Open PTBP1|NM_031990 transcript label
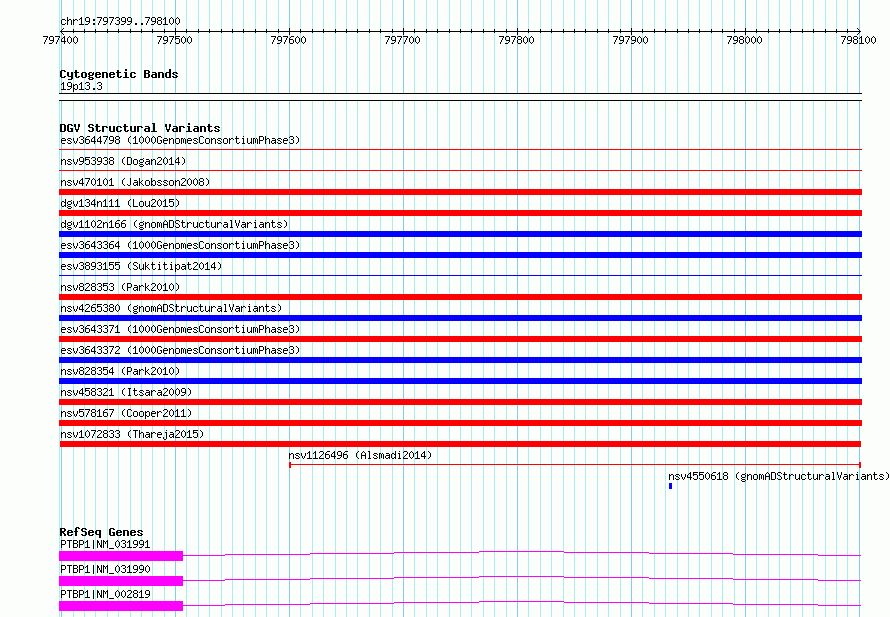The height and width of the screenshot is (617, 890). 105,569
